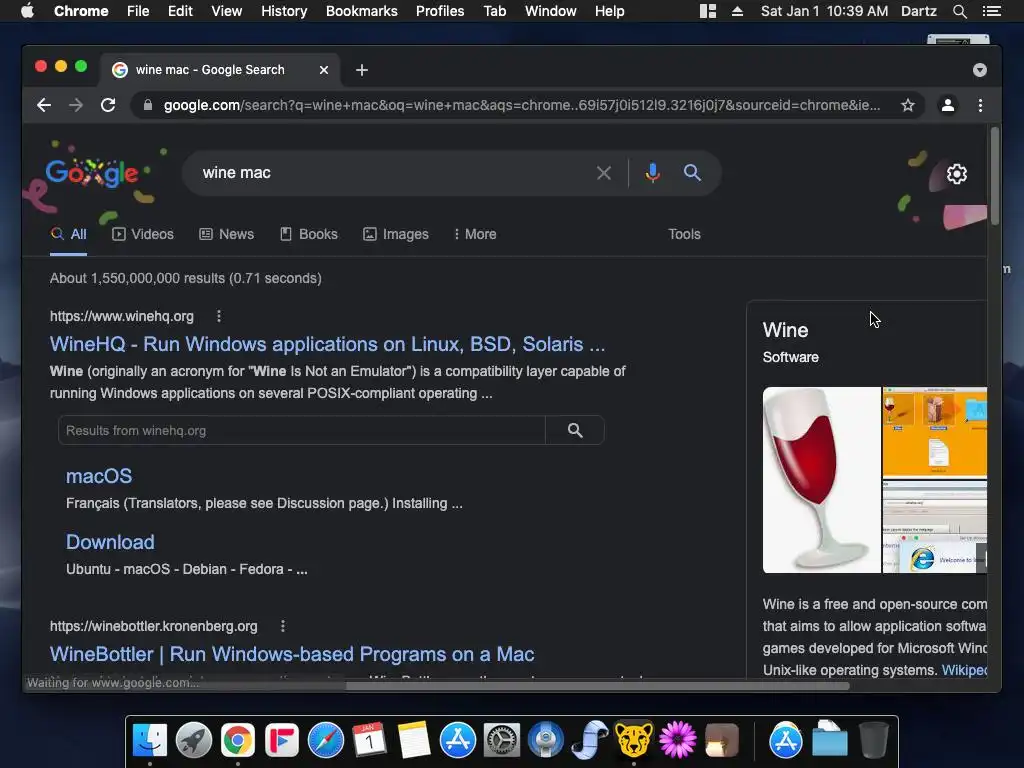Image resolution: width=1024 pixels, height=768 pixels.
Task: Open the yellow cheetah app in dock
Action: pyautogui.click(x=633, y=741)
